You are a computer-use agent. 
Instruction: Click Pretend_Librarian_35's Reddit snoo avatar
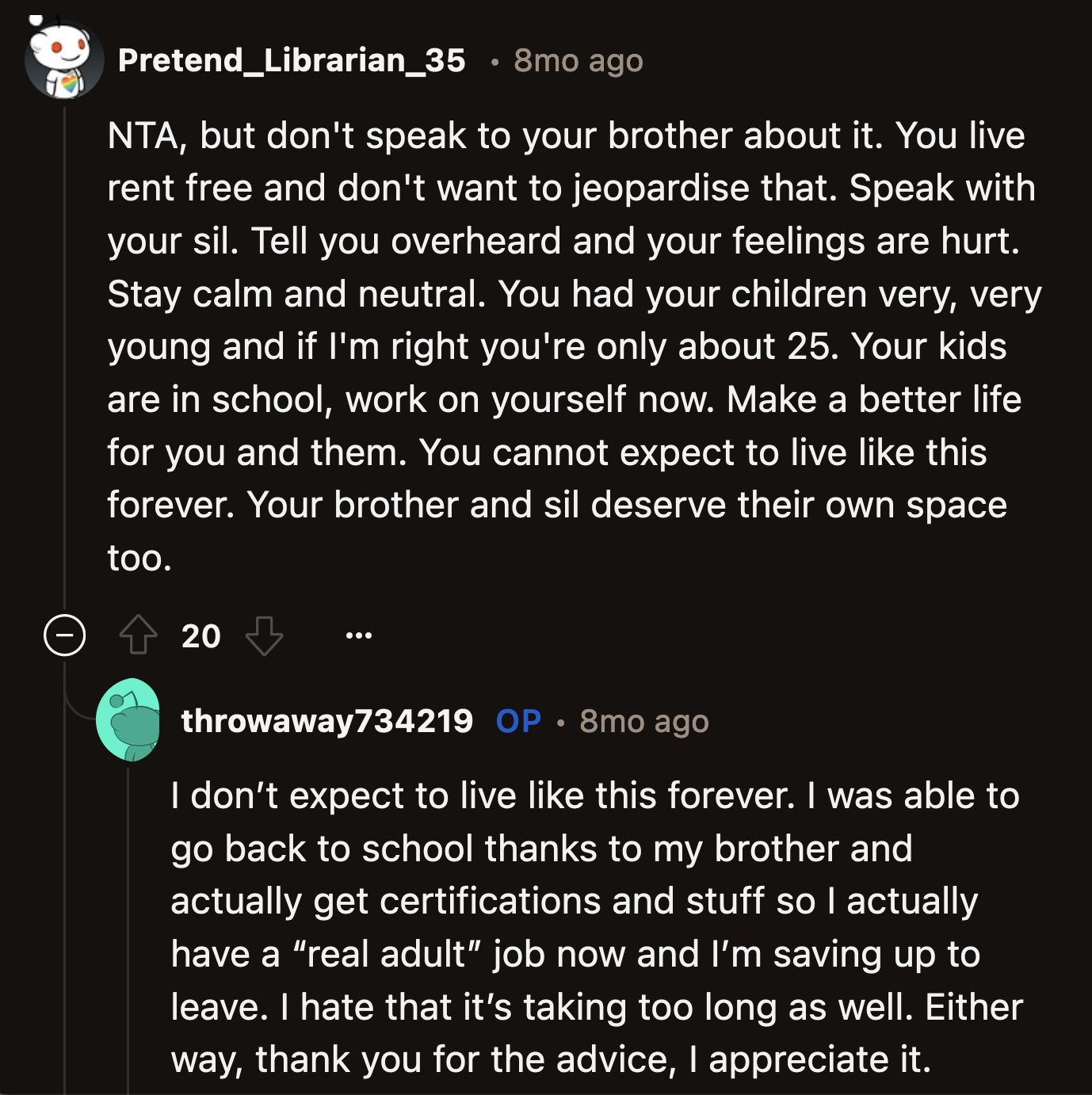[x=63, y=57]
